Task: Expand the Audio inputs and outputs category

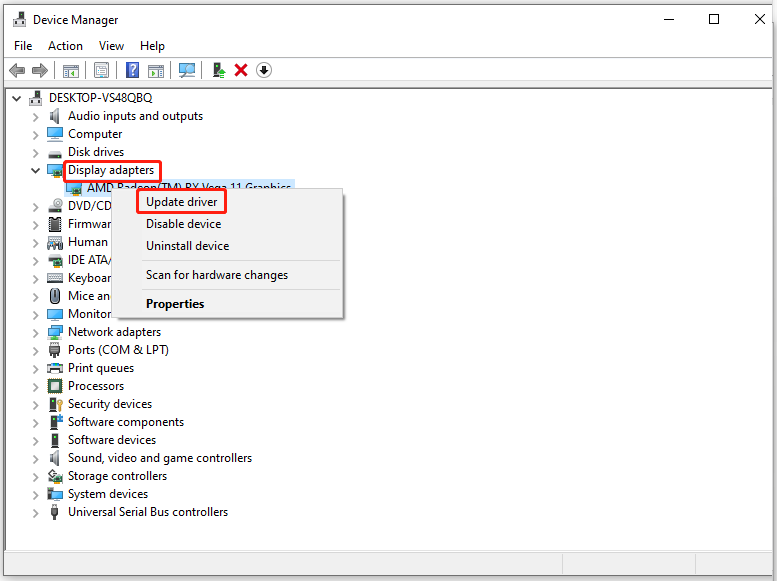Action: (35, 117)
